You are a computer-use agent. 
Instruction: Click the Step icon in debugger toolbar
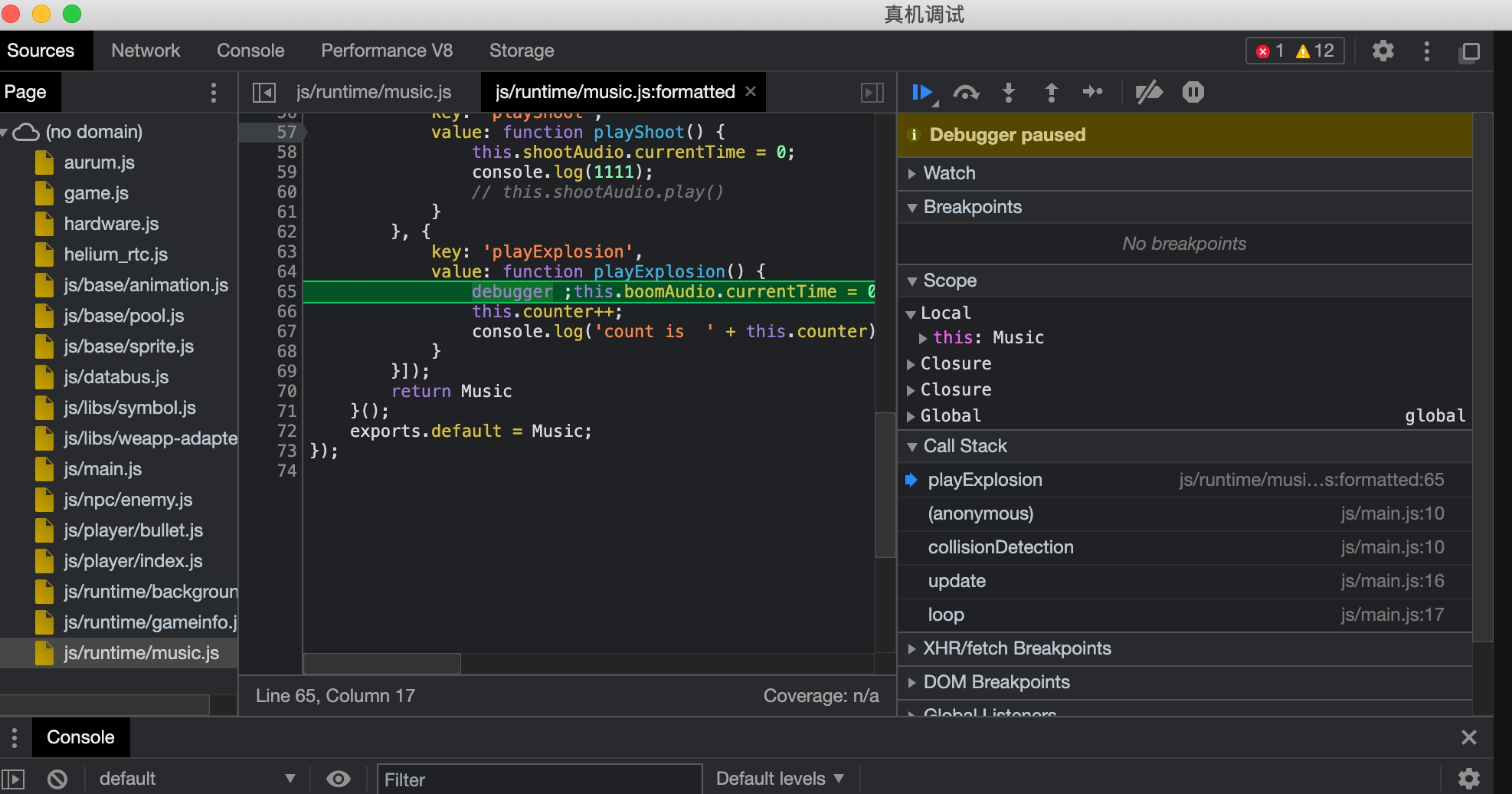[x=1092, y=93]
